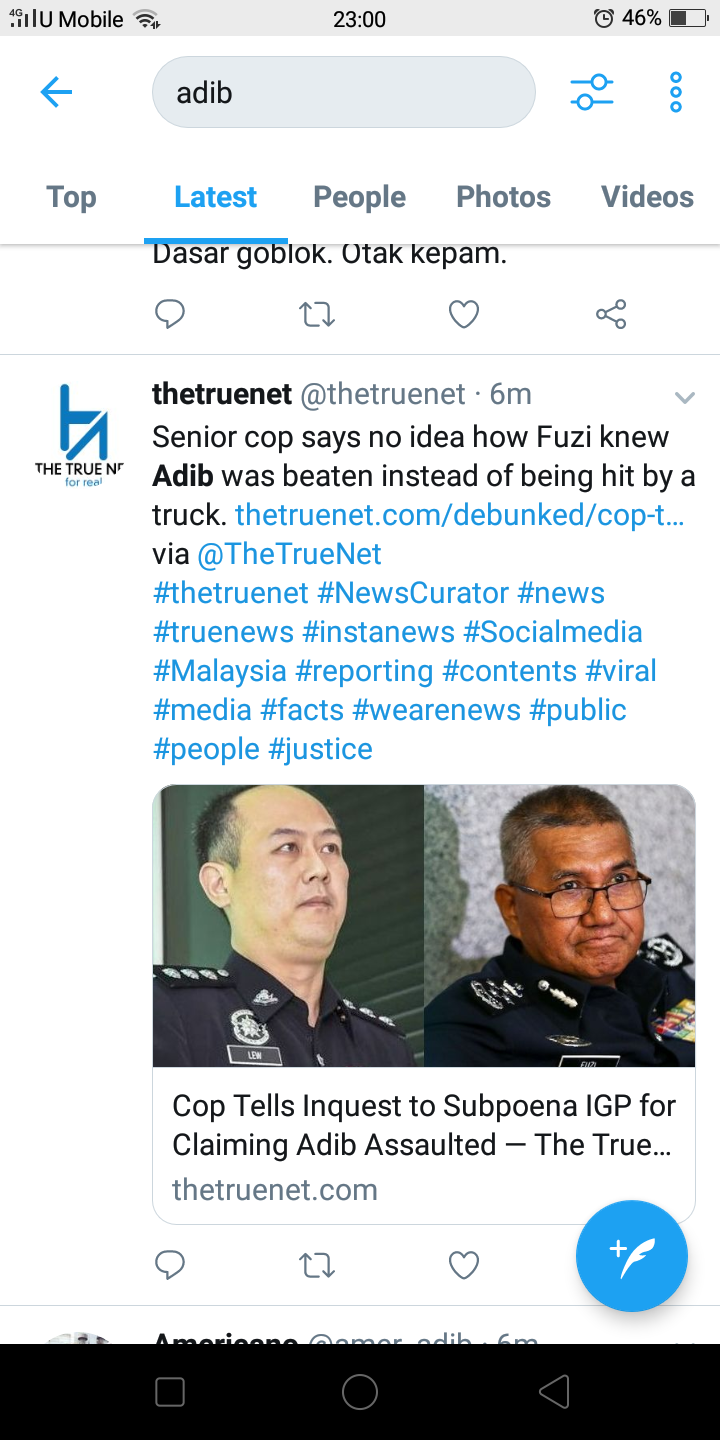Like the tweet ending 'Otak kepam'

point(464,315)
